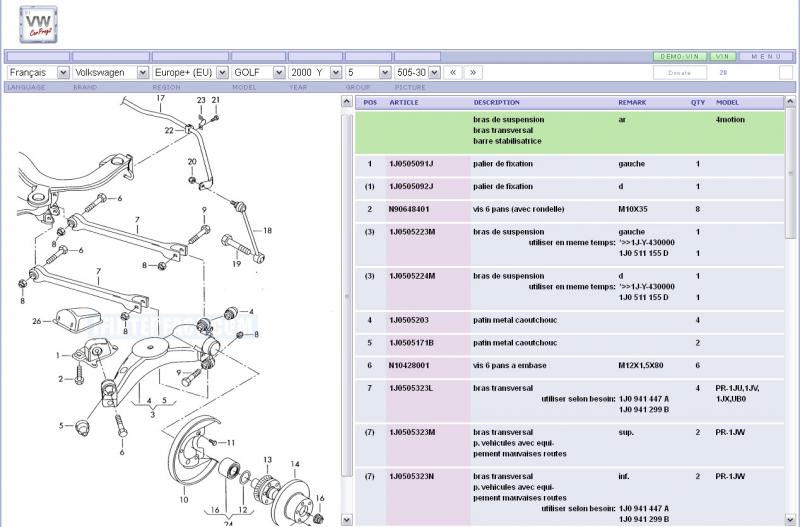Image resolution: width=800 pixels, height=527 pixels.
Task: Select article N10428001
Action: [x=409, y=365]
